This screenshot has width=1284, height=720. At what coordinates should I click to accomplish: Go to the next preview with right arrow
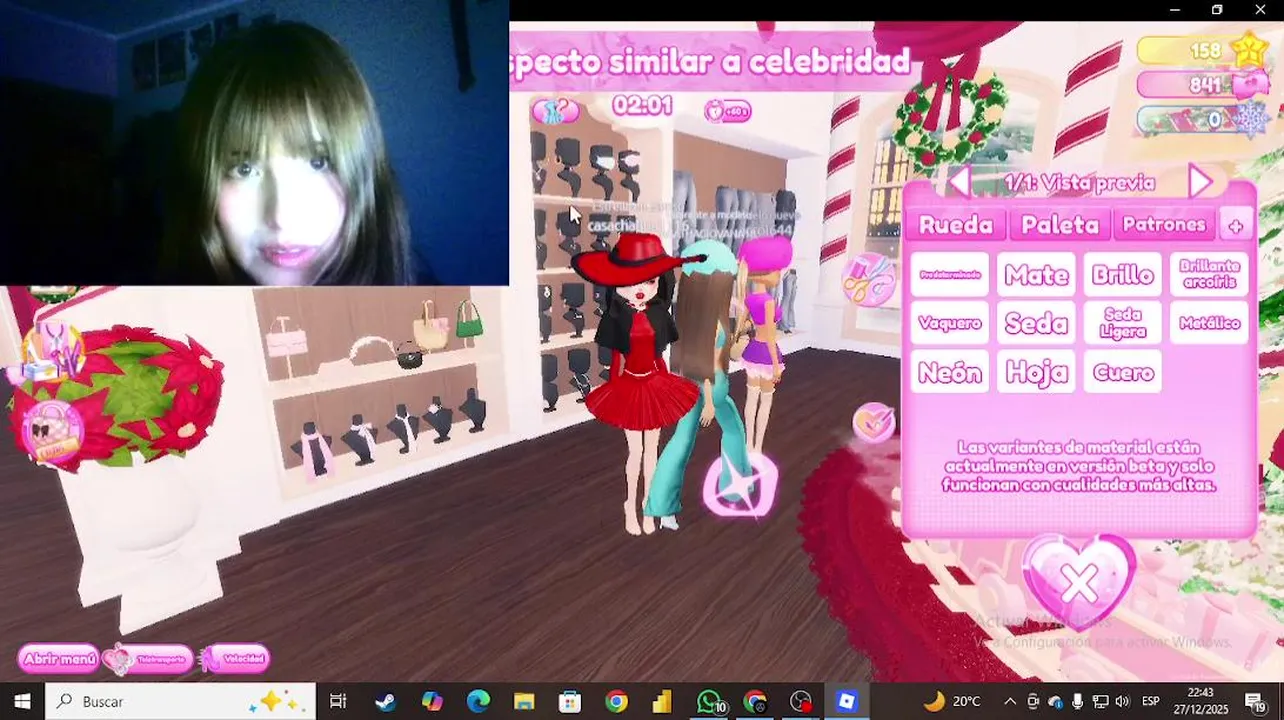click(1200, 182)
